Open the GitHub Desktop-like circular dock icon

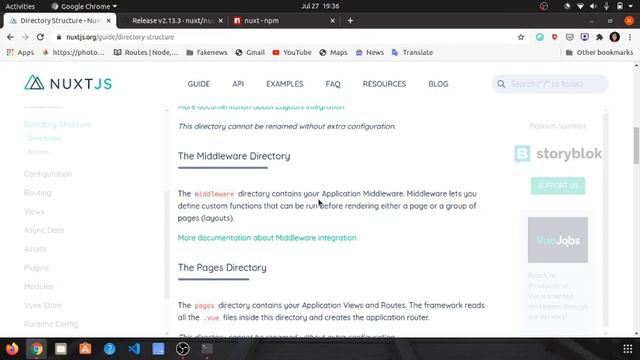[x=182, y=349]
